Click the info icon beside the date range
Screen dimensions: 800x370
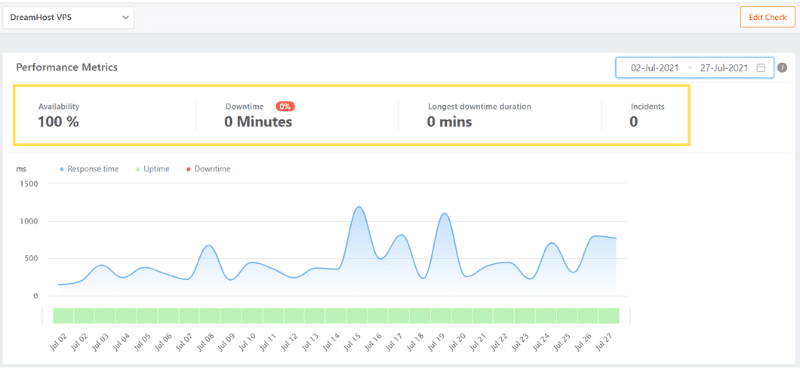(x=782, y=67)
